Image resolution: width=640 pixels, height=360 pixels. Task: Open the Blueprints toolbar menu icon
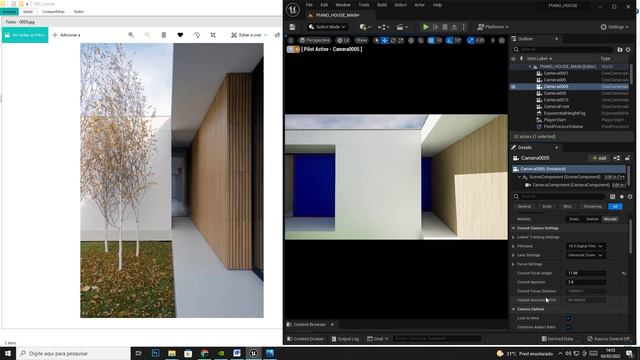(x=383, y=27)
